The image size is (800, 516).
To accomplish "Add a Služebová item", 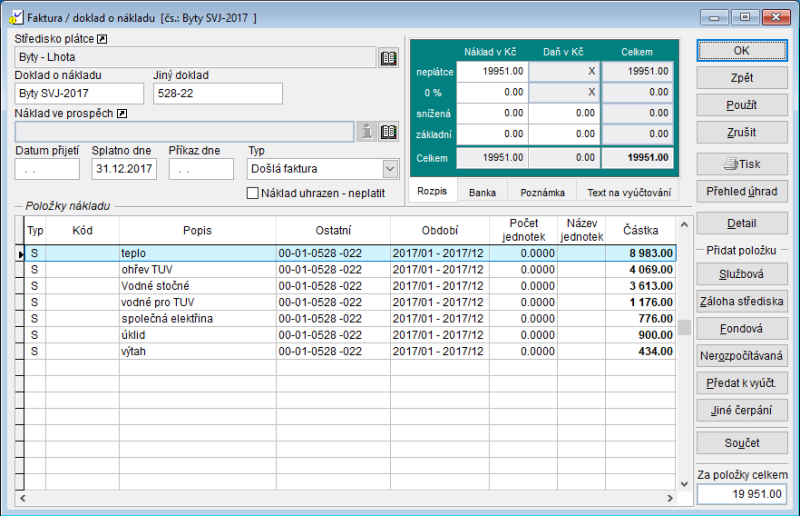I will 741,273.
